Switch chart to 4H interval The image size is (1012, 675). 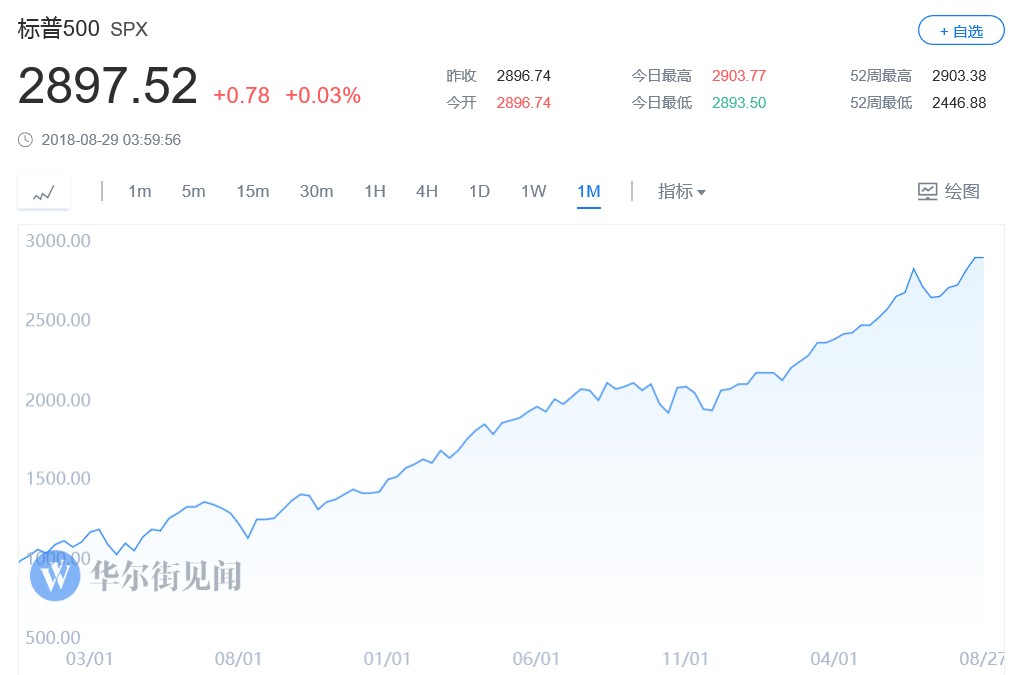point(427,191)
